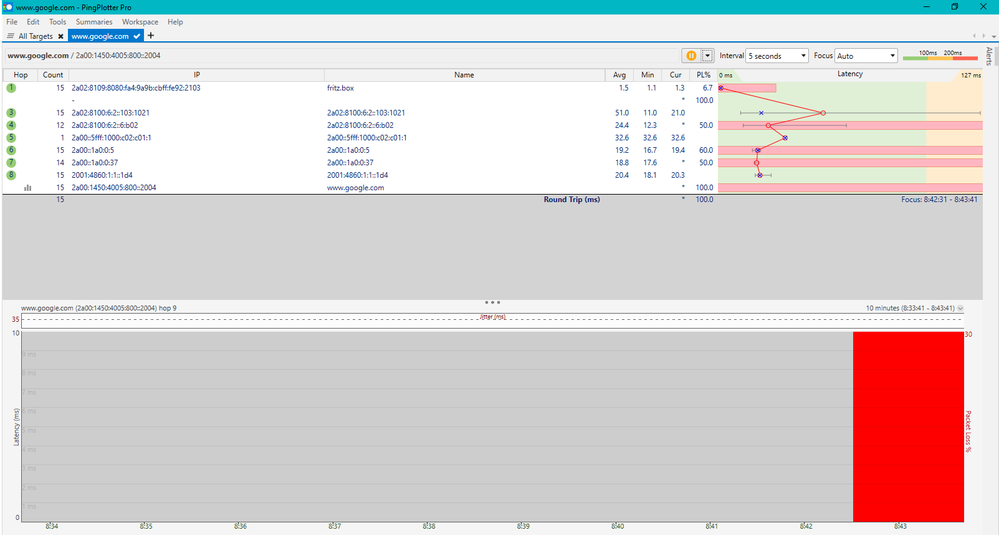This screenshot has height=535, width=999.
Task: Pause the trace with the orange pause button
Action: click(691, 55)
